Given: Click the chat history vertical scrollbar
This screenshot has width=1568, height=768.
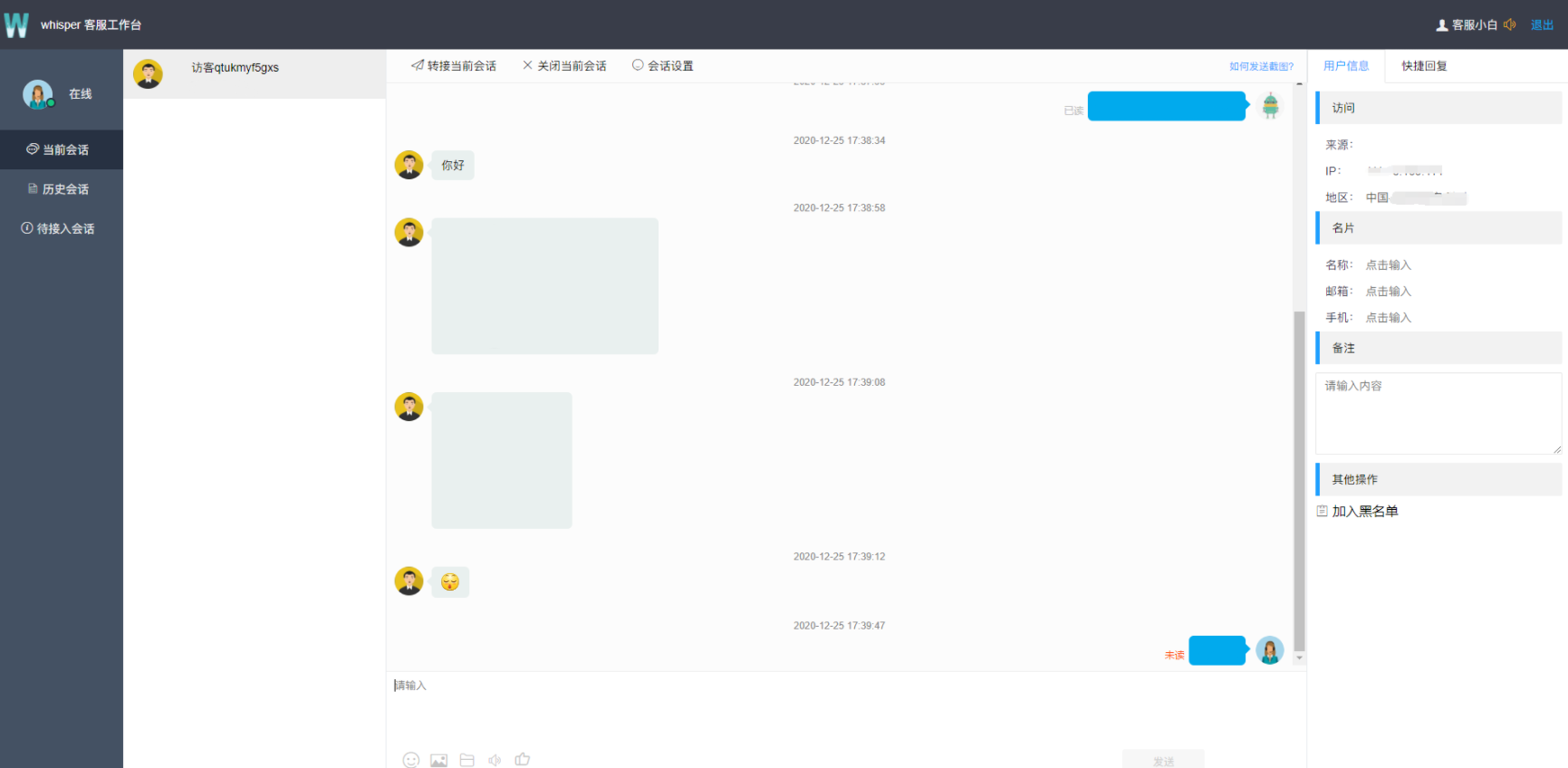Looking at the screenshot, I should coord(1299,480).
